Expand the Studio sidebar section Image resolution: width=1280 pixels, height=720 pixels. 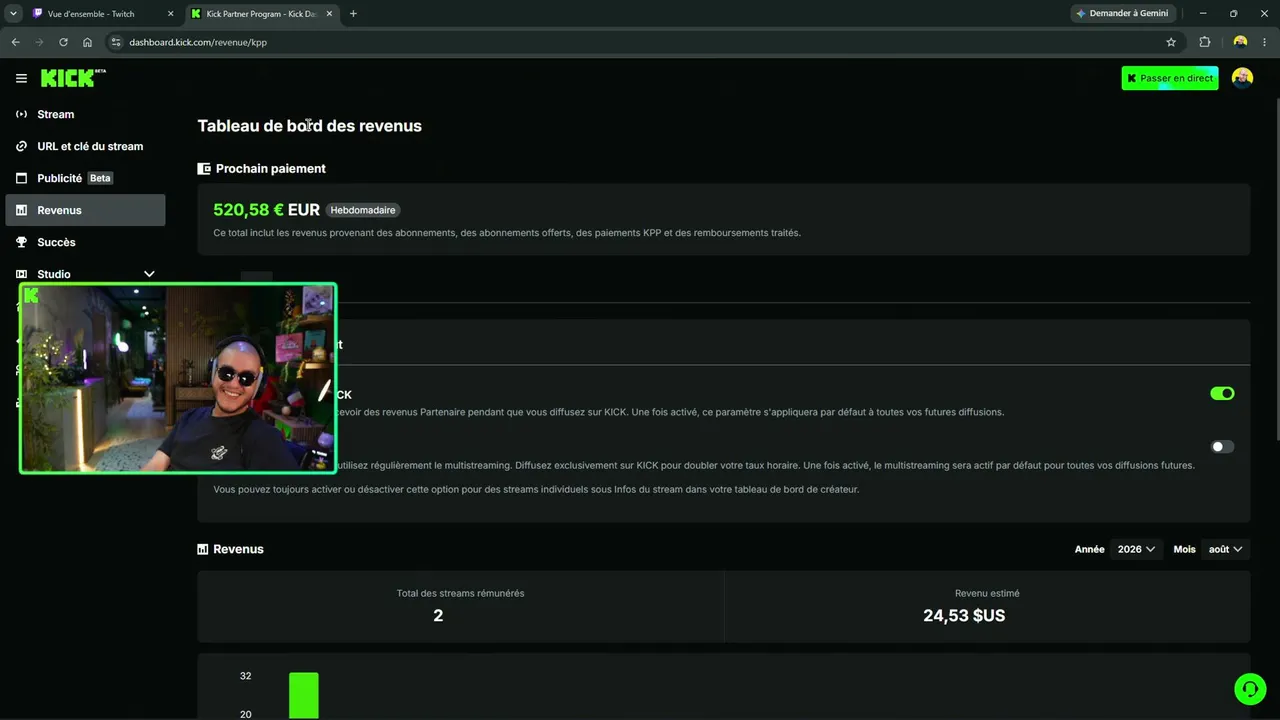coord(149,274)
